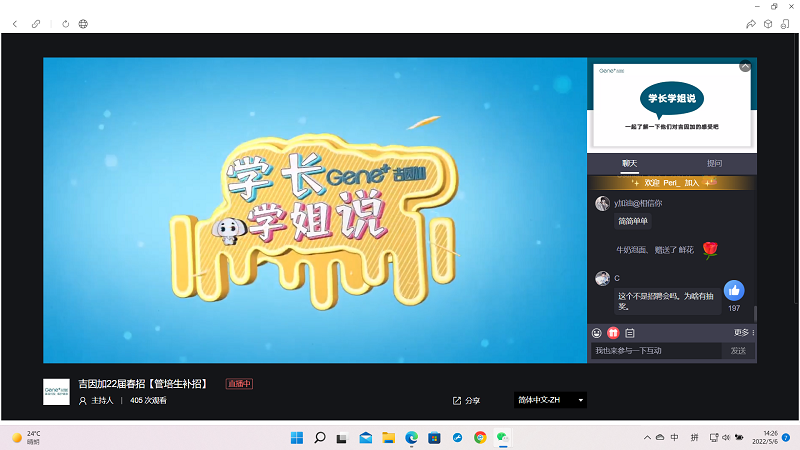Click the 分享 share link
The height and width of the screenshot is (450, 800).
pyautogui.click(x=467, y=400)
